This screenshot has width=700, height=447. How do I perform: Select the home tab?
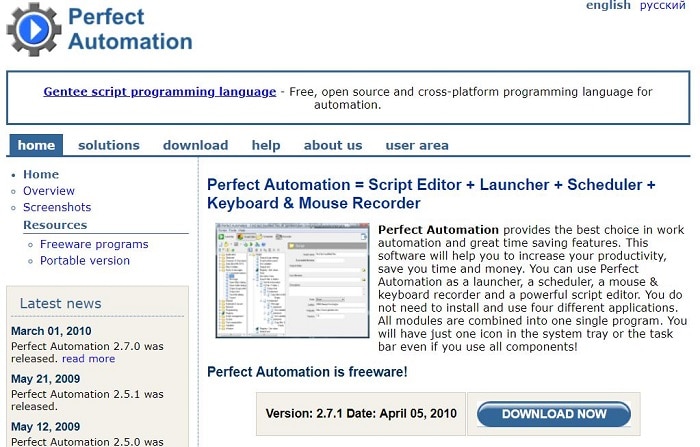36,145
